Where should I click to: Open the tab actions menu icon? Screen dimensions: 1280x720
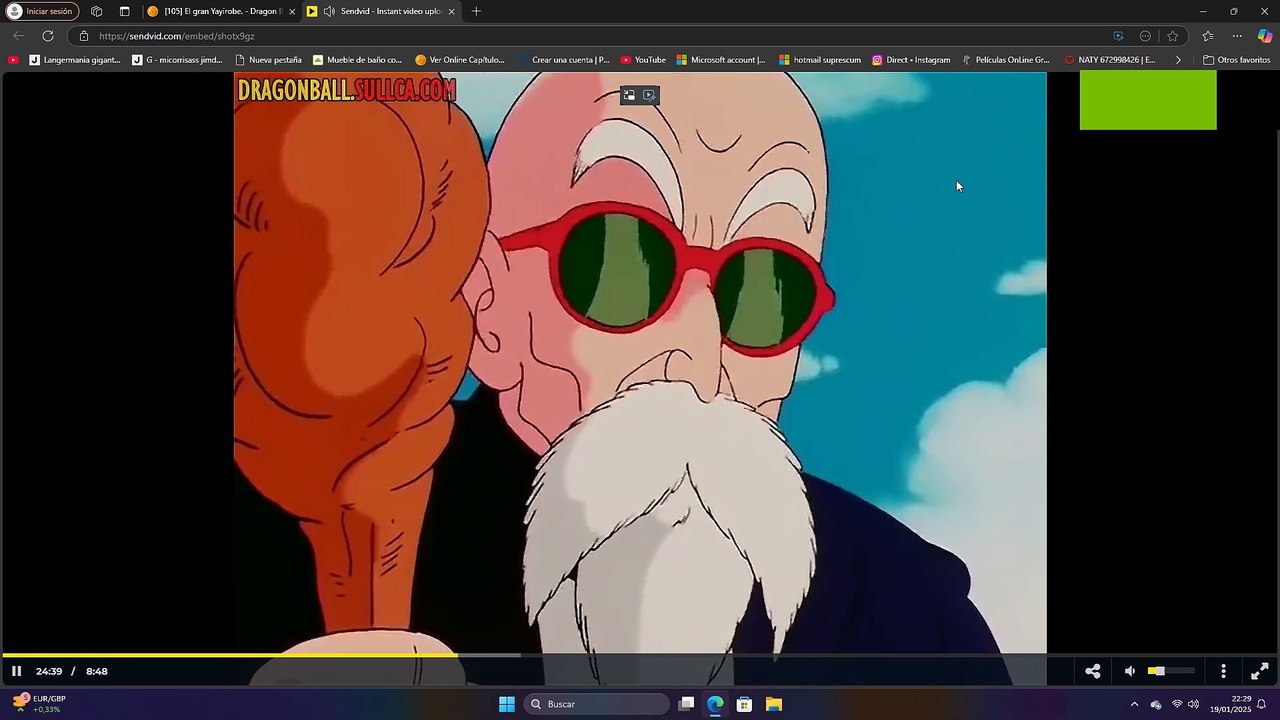124,11
